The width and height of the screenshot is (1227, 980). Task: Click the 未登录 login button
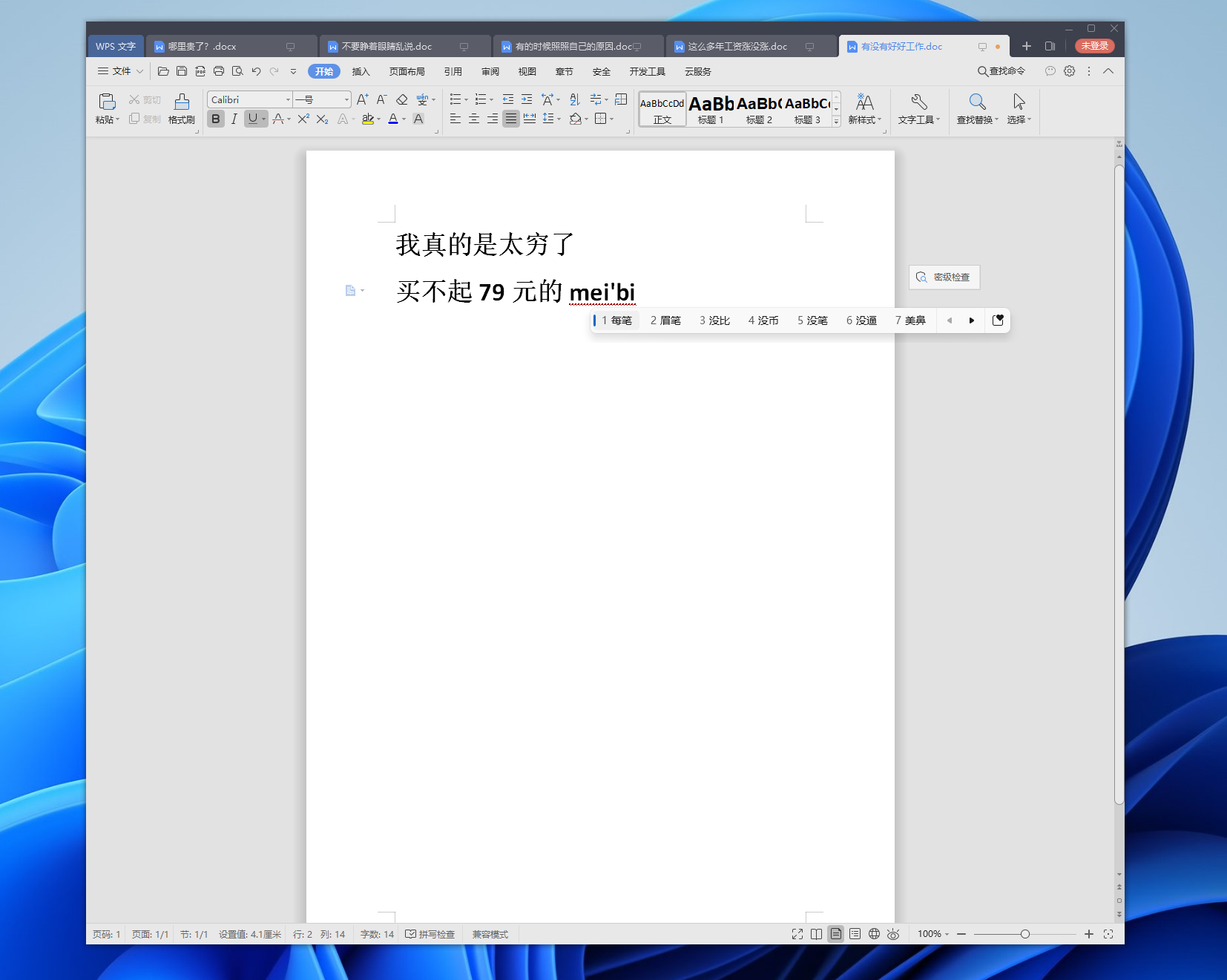(1094, 46)
